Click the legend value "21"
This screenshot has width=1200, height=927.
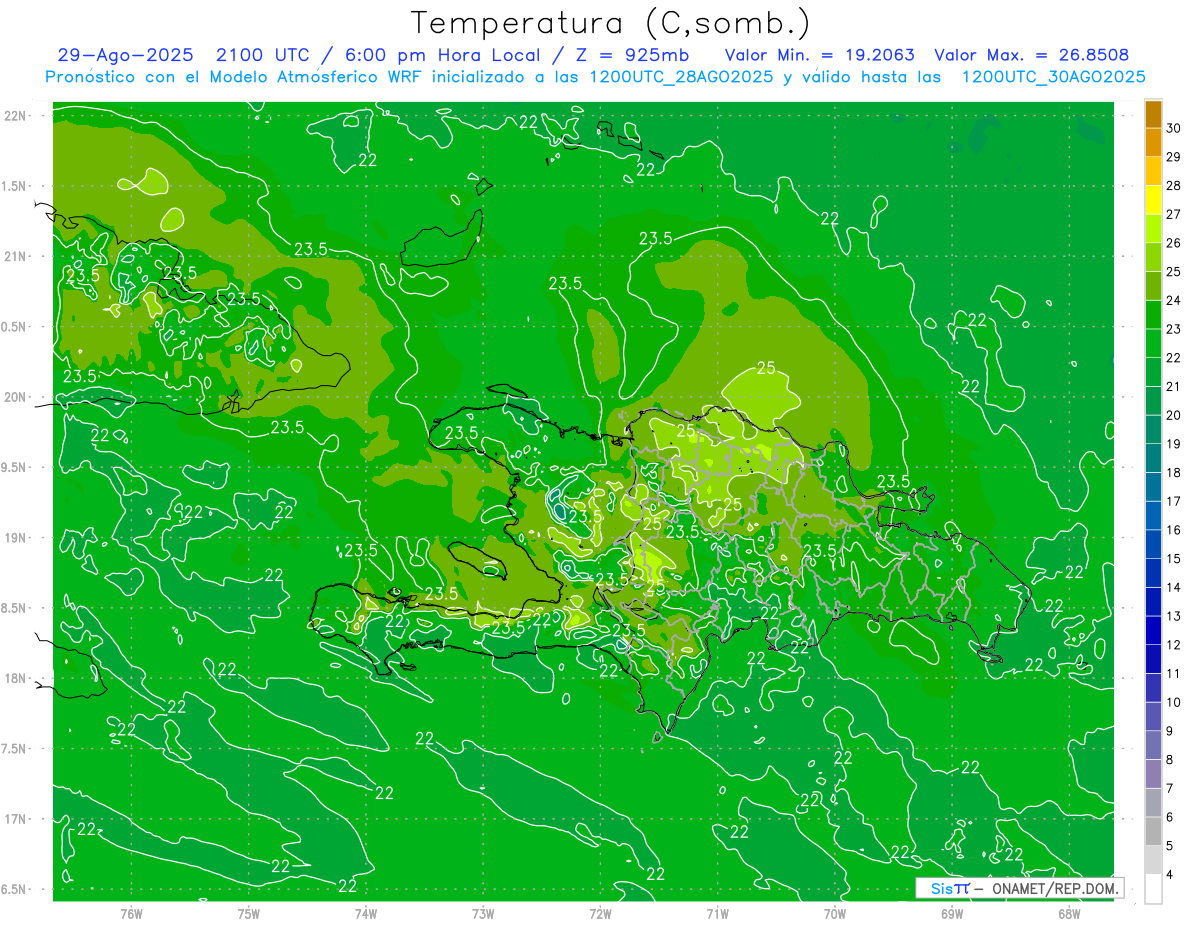(x=1175, y=386)
